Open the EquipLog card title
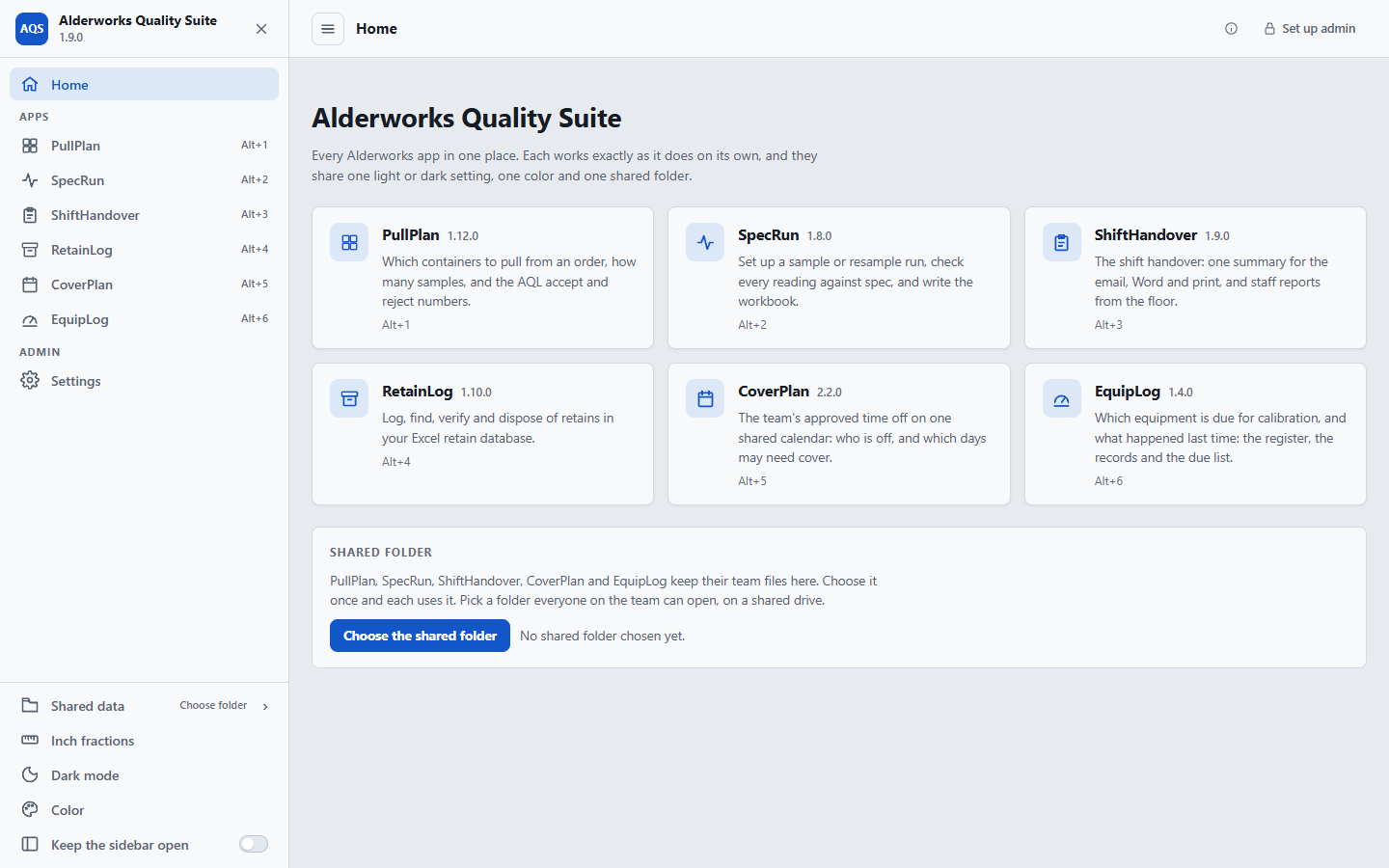This screenshot has width=1389, height=868. (1128, 392)
